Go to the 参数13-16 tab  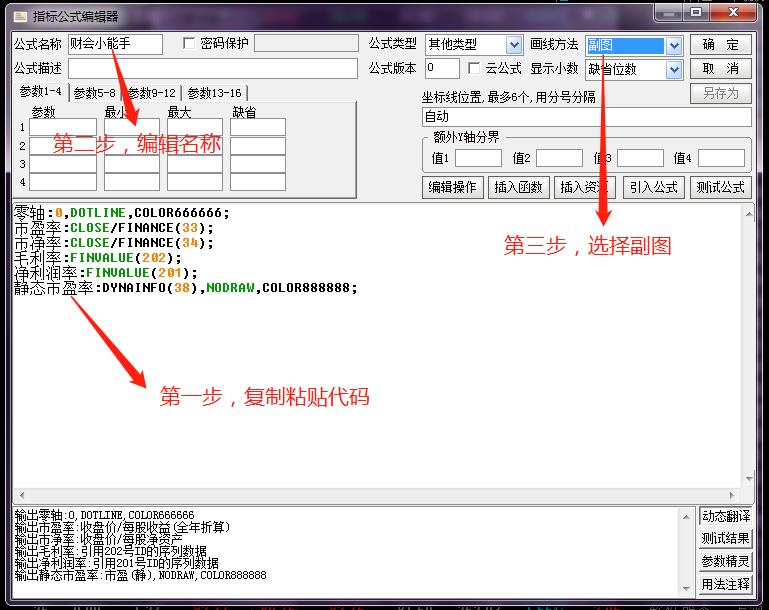(214, 93)
